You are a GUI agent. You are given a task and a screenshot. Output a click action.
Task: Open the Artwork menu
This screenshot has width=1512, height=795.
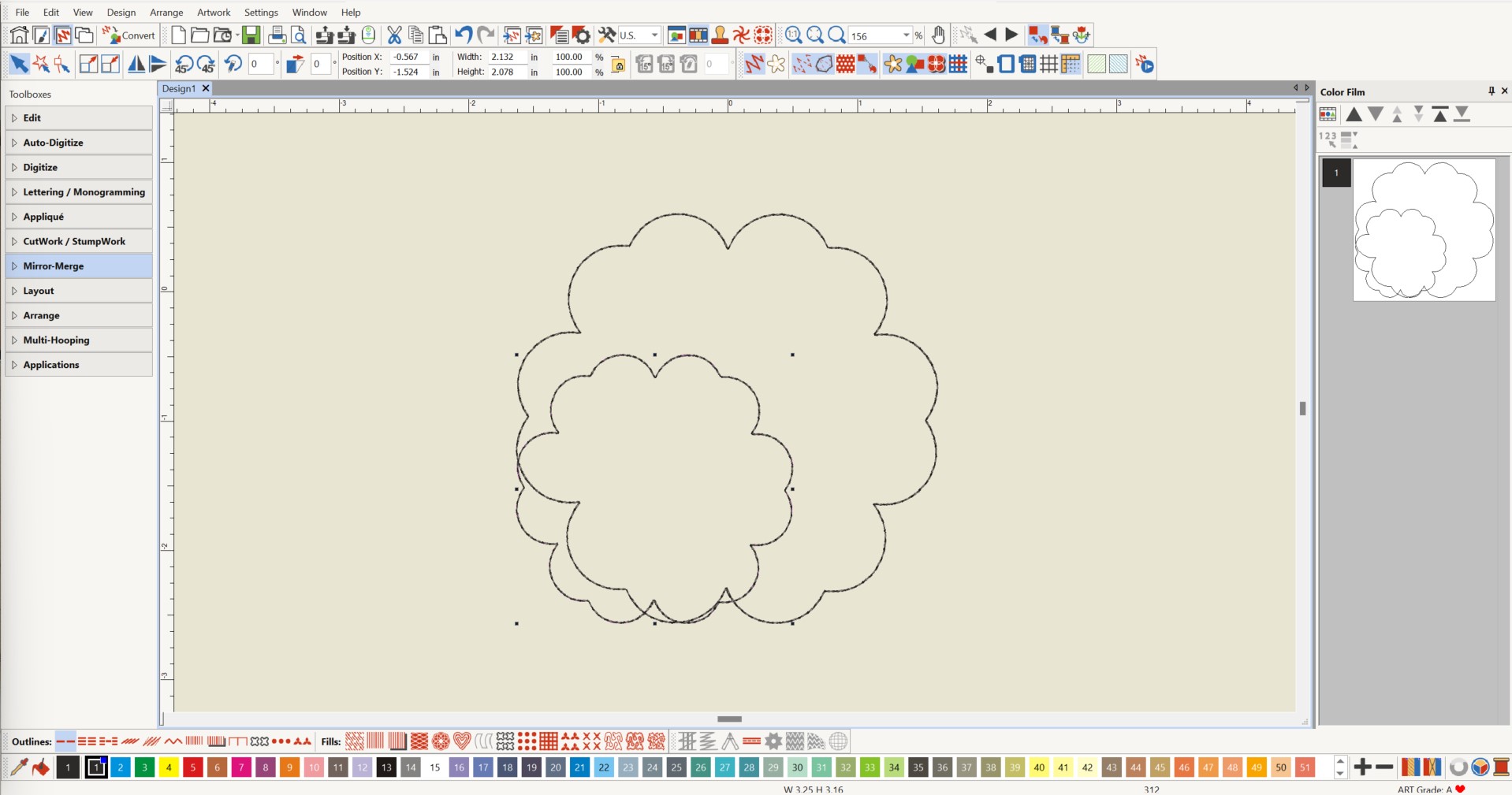coord(214,12)
